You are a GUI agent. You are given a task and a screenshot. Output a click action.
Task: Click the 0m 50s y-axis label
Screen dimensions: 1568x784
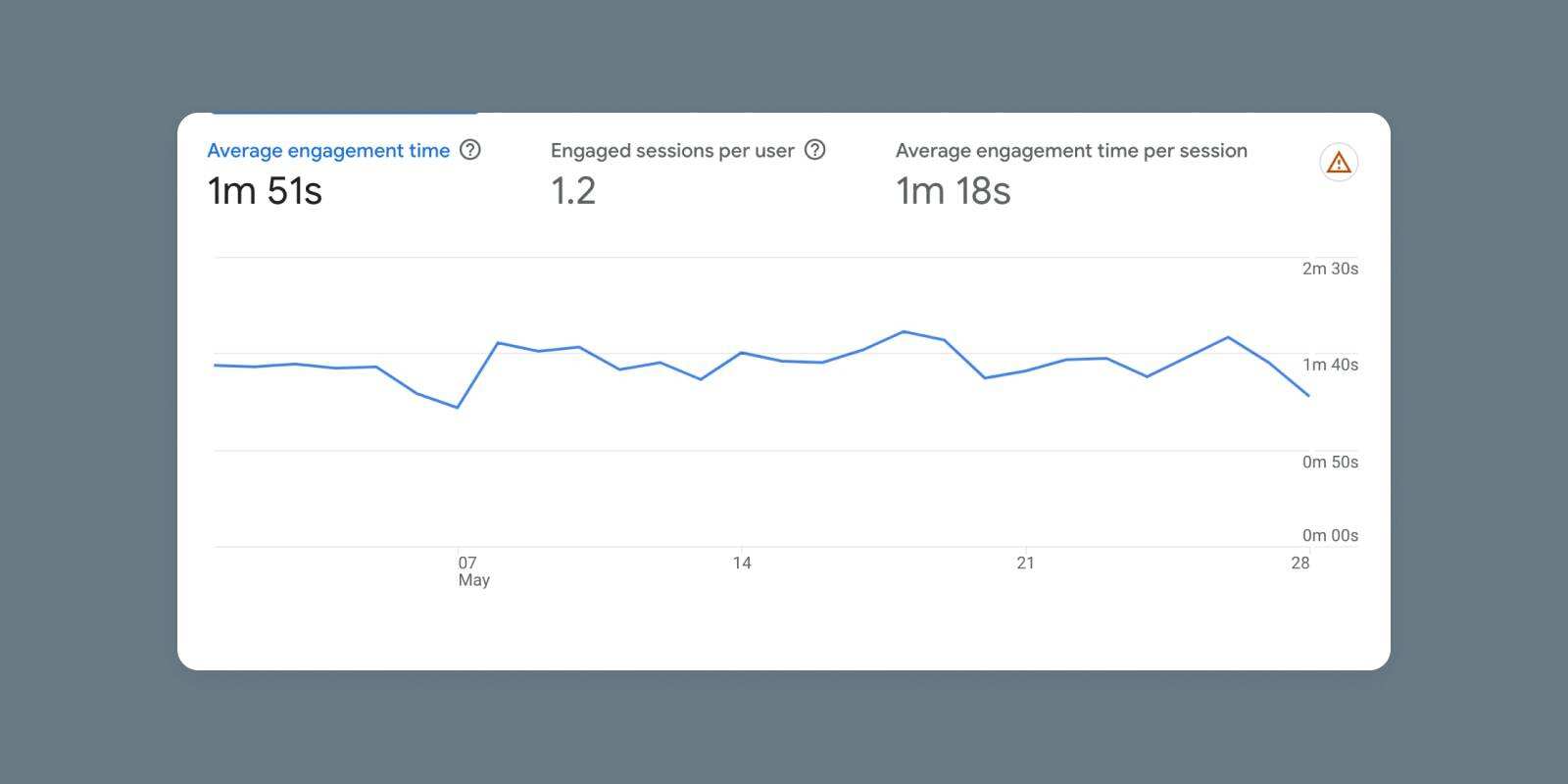point(1330,462)
